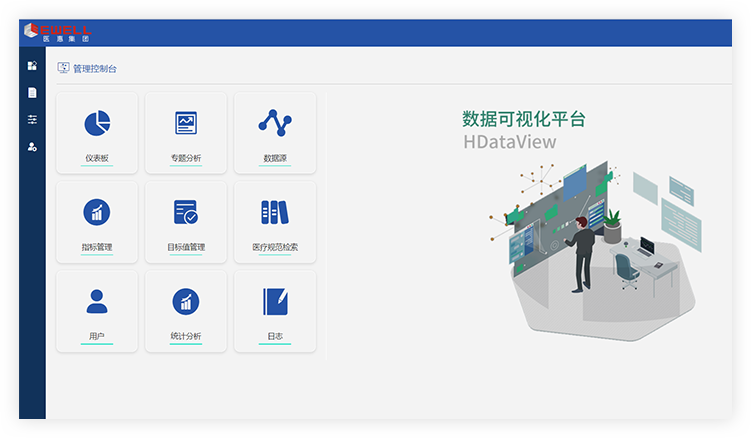Click the 数据可视化平台 heading
751x438 pixels.
[x=523, y=119]
